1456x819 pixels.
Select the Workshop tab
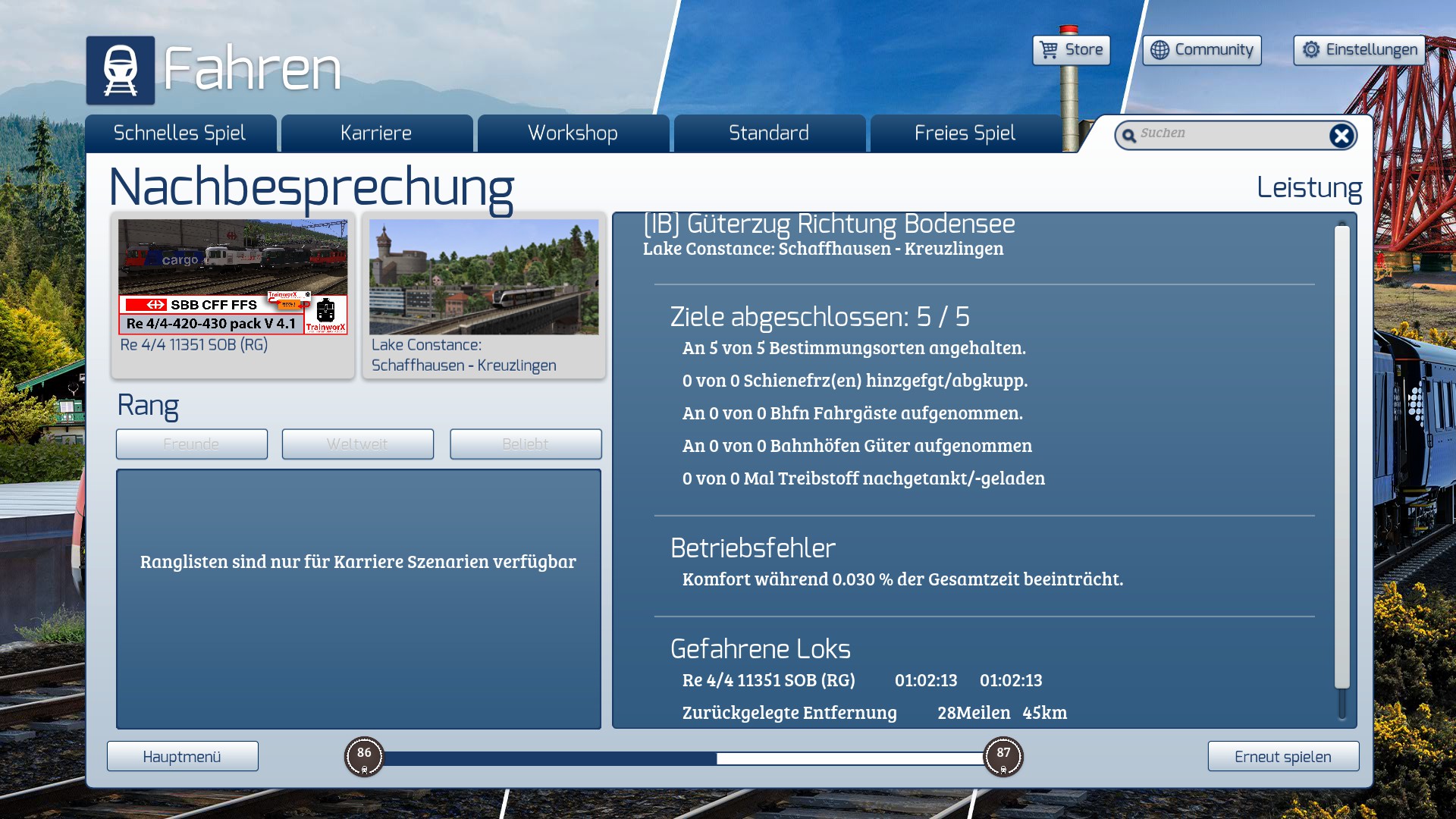coord(573,133)
